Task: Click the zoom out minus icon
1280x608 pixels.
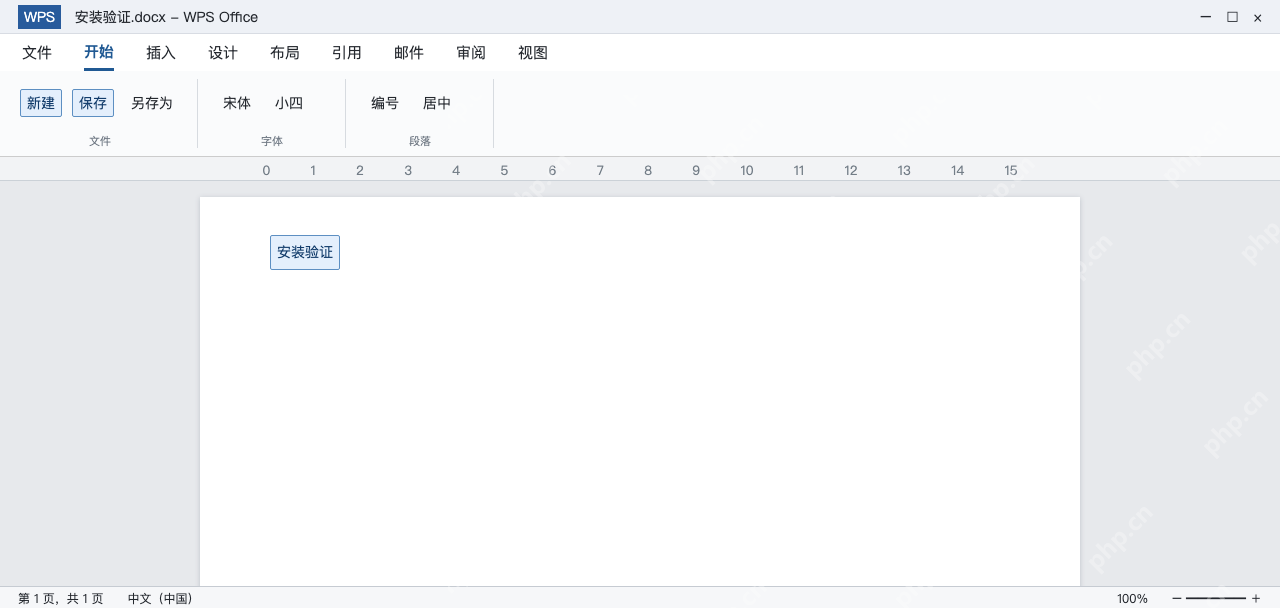Action: tap(1176, 598)
